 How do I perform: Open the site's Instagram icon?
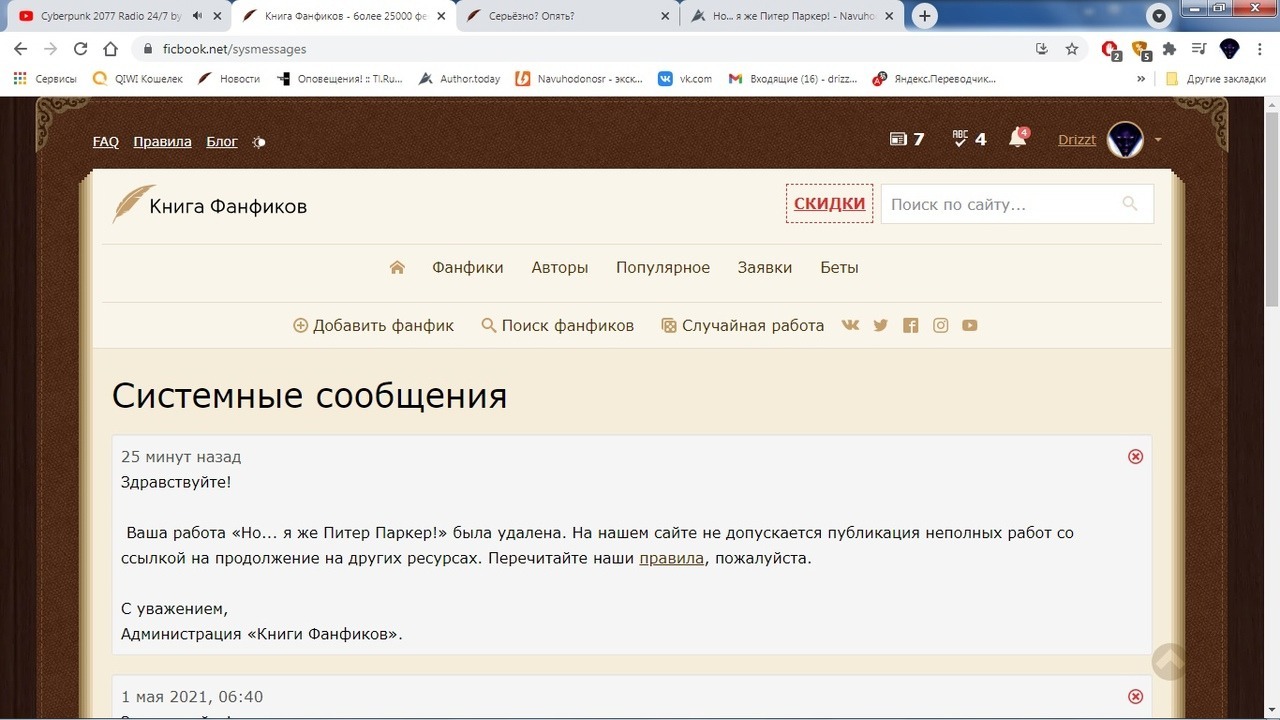(x=940, y=325)
